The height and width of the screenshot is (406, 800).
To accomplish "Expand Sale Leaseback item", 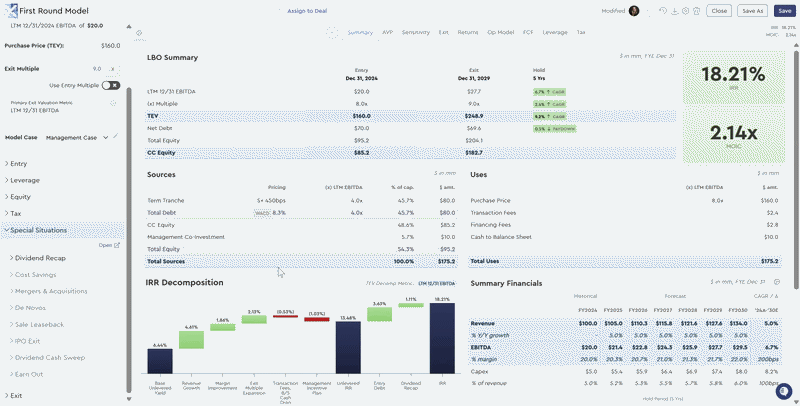I will (x=37, y=324).
